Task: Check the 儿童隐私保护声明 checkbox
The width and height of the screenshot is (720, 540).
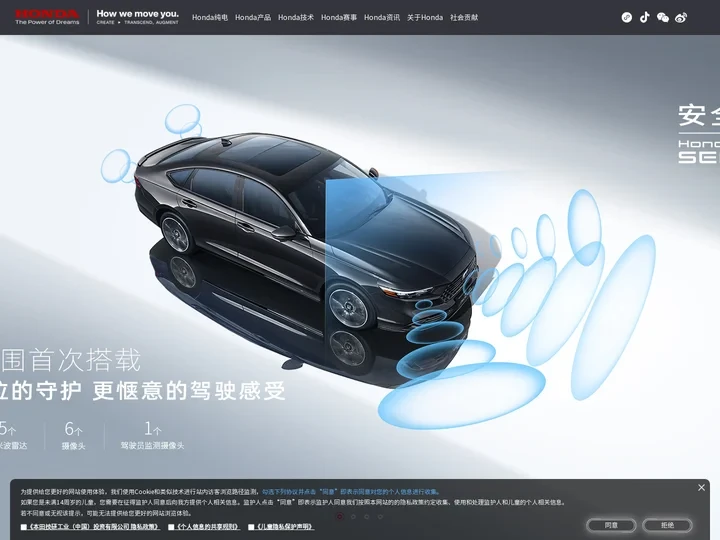Action: point(251,527)
